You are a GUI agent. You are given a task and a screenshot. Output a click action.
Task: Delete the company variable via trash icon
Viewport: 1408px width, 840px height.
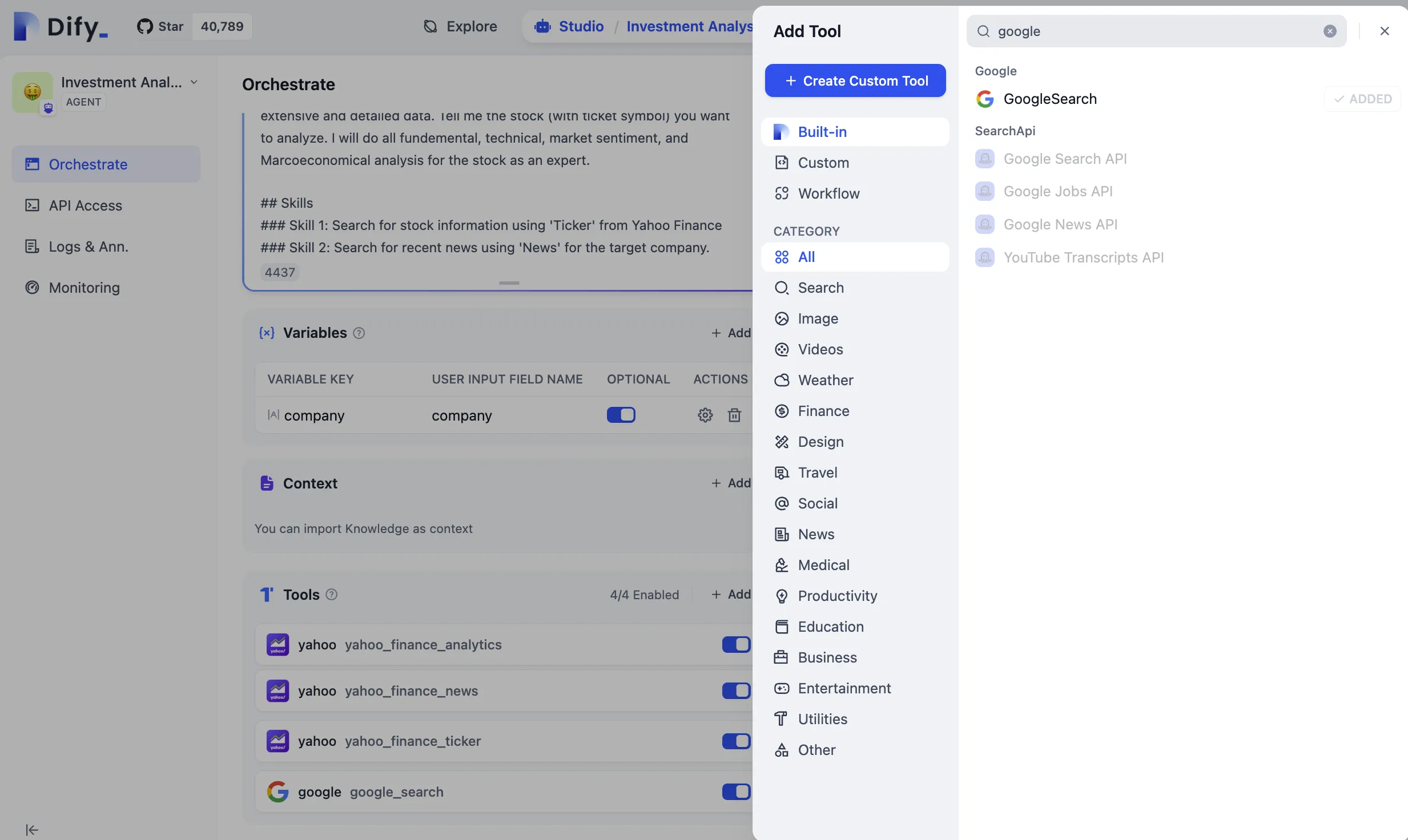point(734,415)
